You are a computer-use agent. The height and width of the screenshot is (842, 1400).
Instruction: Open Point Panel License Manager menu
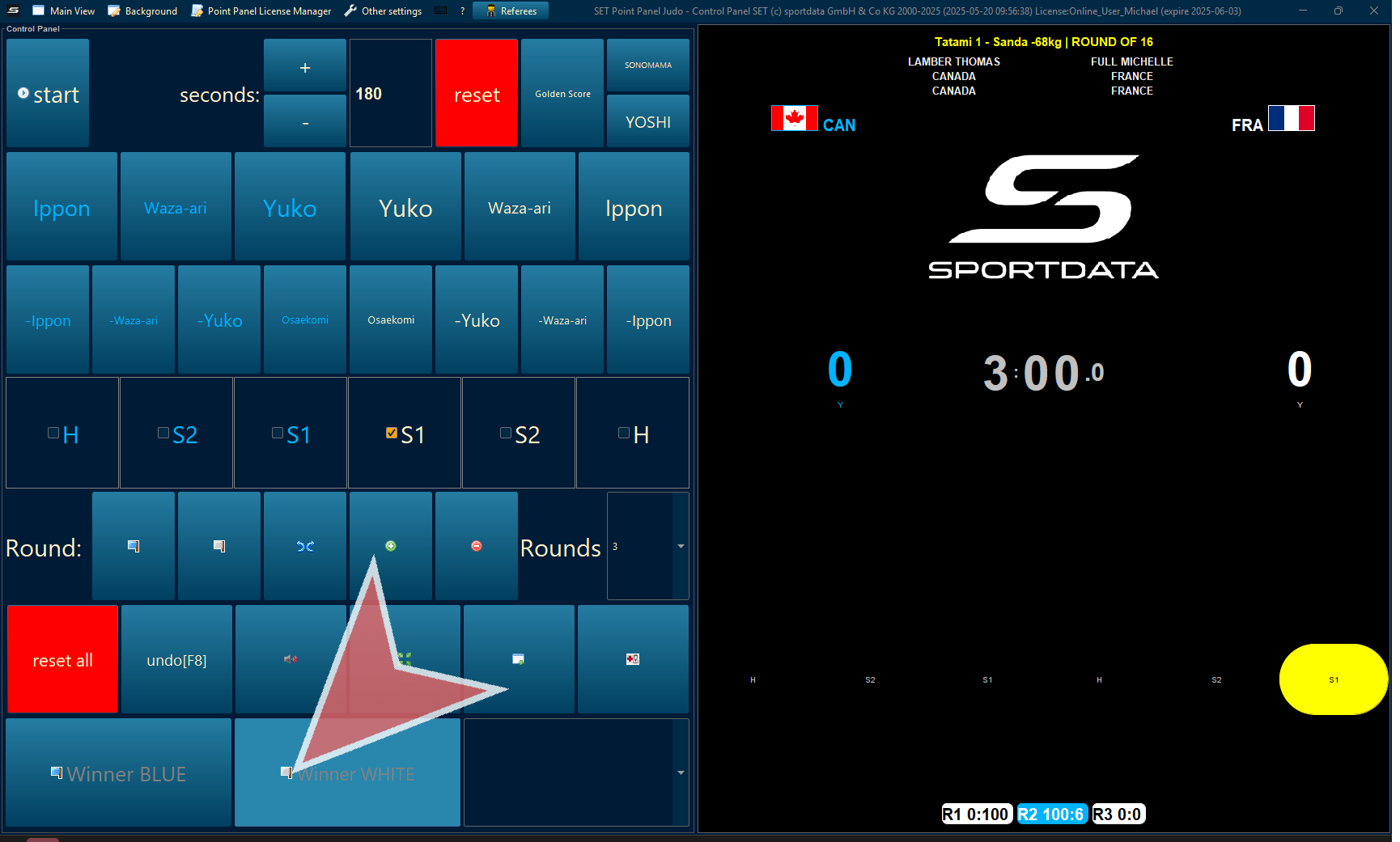pyautogui.click(x=261, y=11)
